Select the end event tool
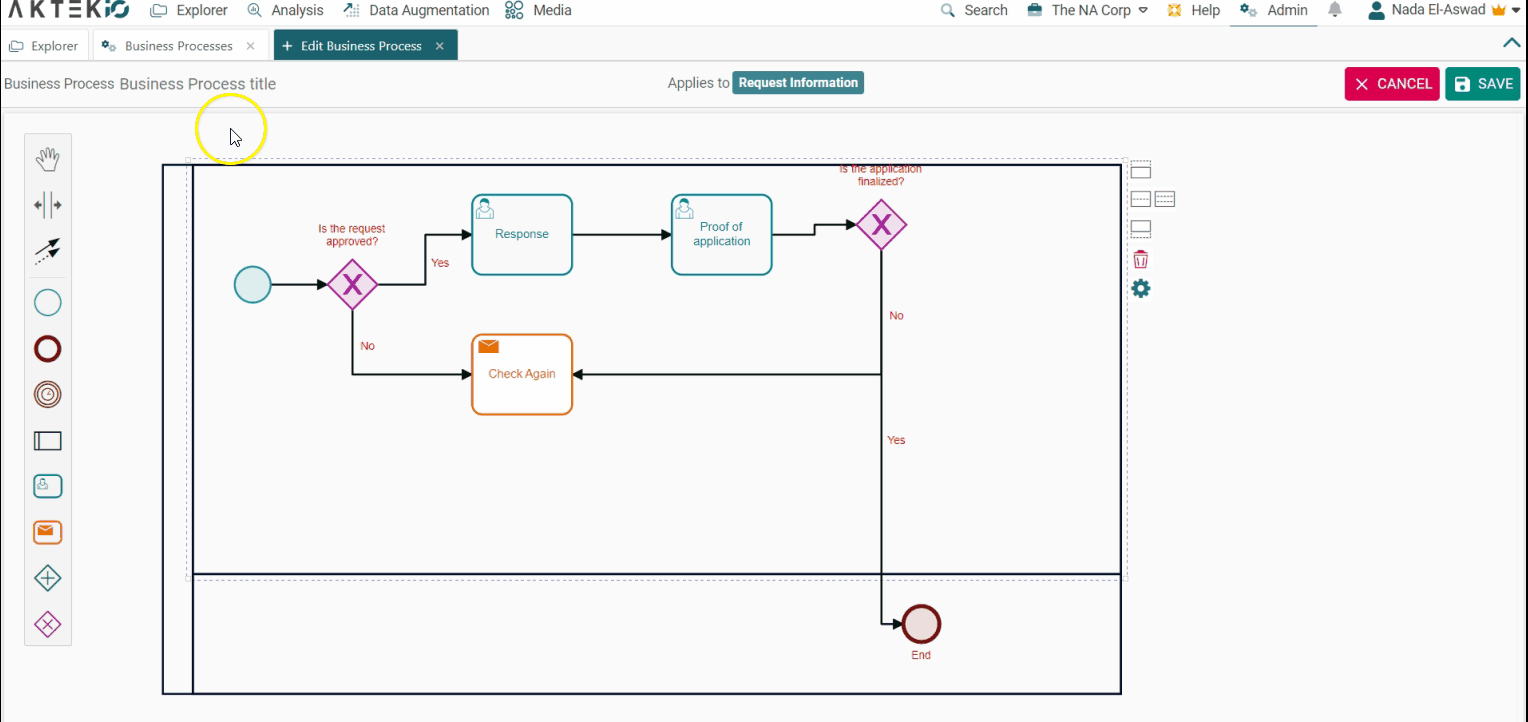1528x722 pixels. click(x=47, y=348)
